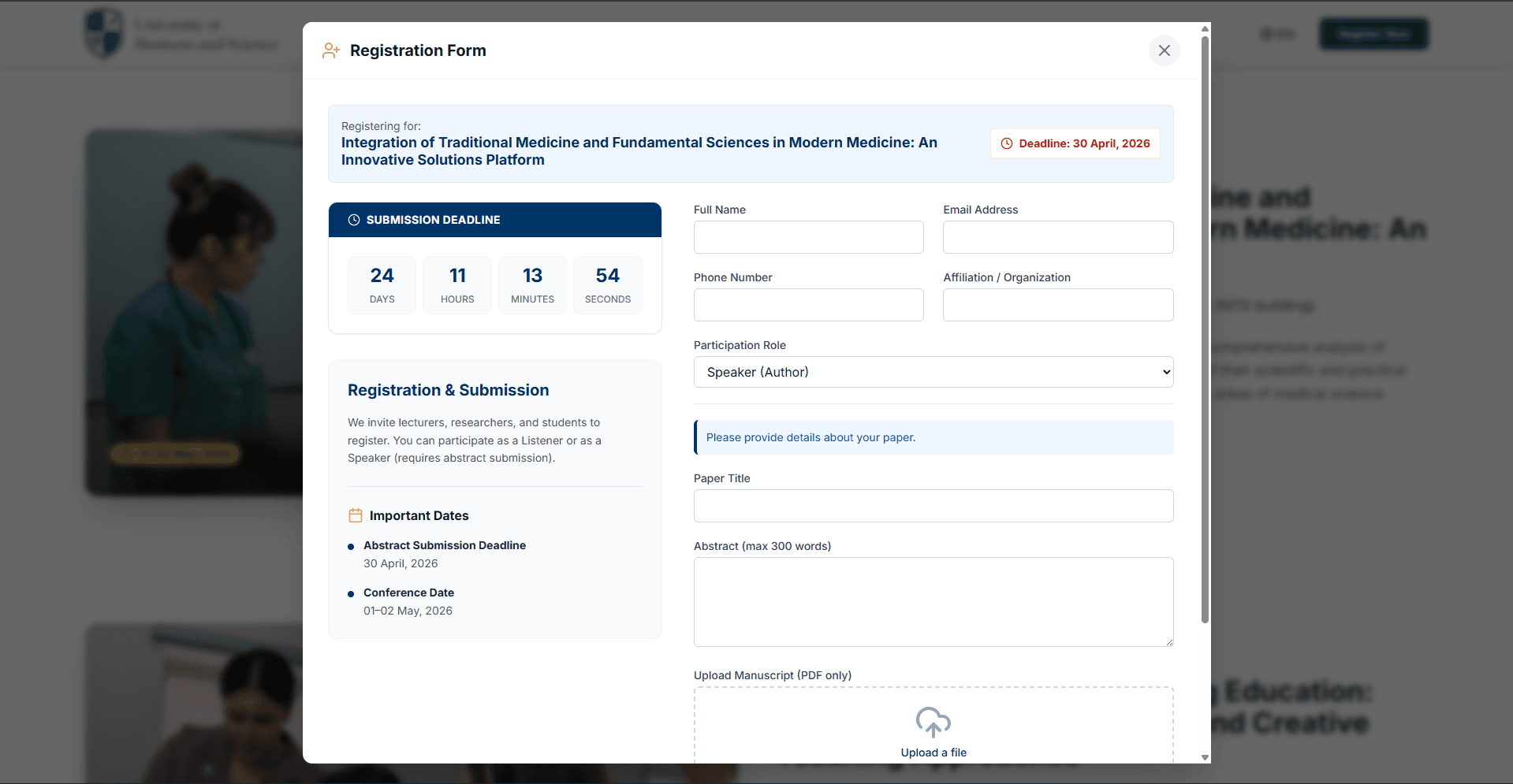Screen dimensions: 1513x784
Task: Click the scrollbar up arrow
Action: pyautogui.click(x=1205, y=28)
